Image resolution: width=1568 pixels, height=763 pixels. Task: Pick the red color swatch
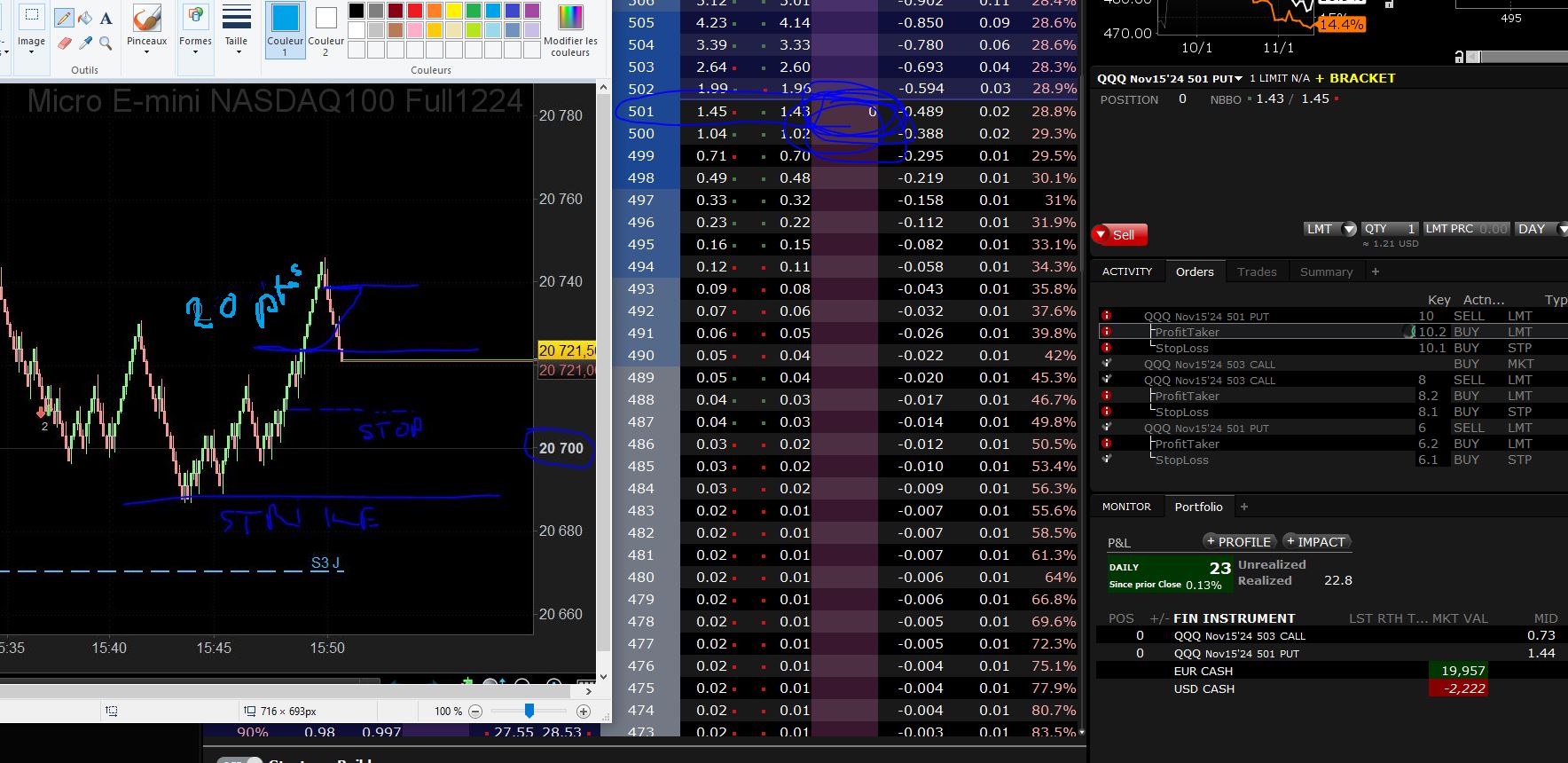coord(414,11)
